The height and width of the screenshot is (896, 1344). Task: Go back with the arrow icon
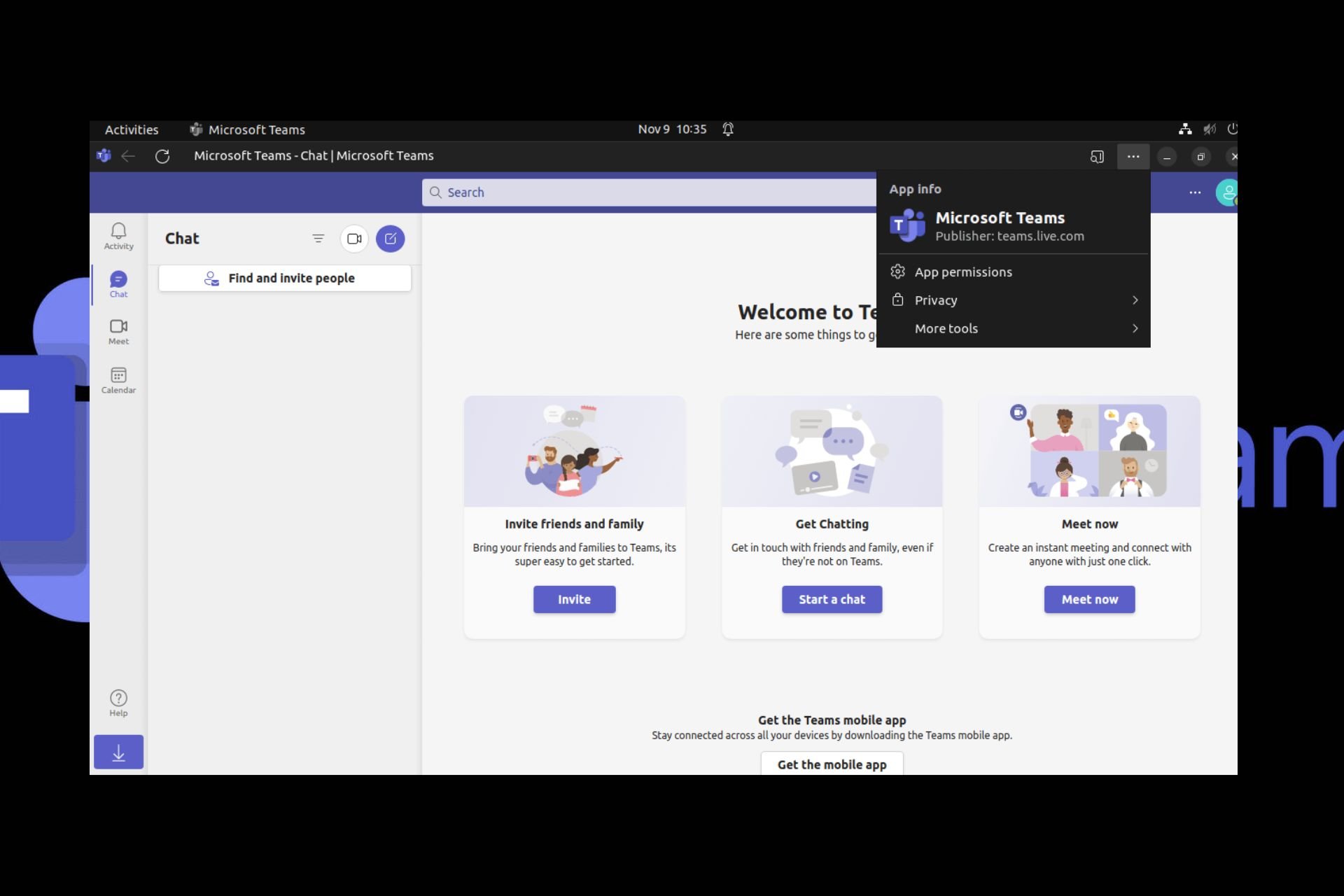tap(128, 156)
